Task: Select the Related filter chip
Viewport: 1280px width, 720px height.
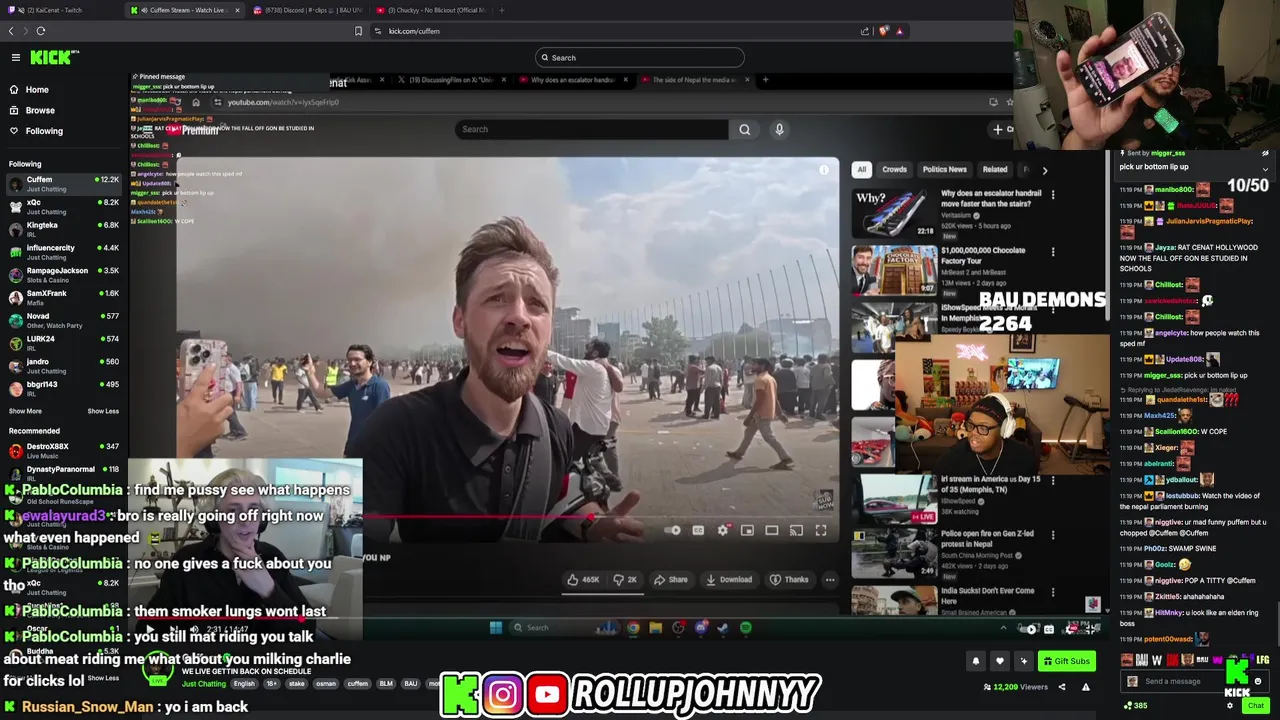Action: [x=995, y=169]
